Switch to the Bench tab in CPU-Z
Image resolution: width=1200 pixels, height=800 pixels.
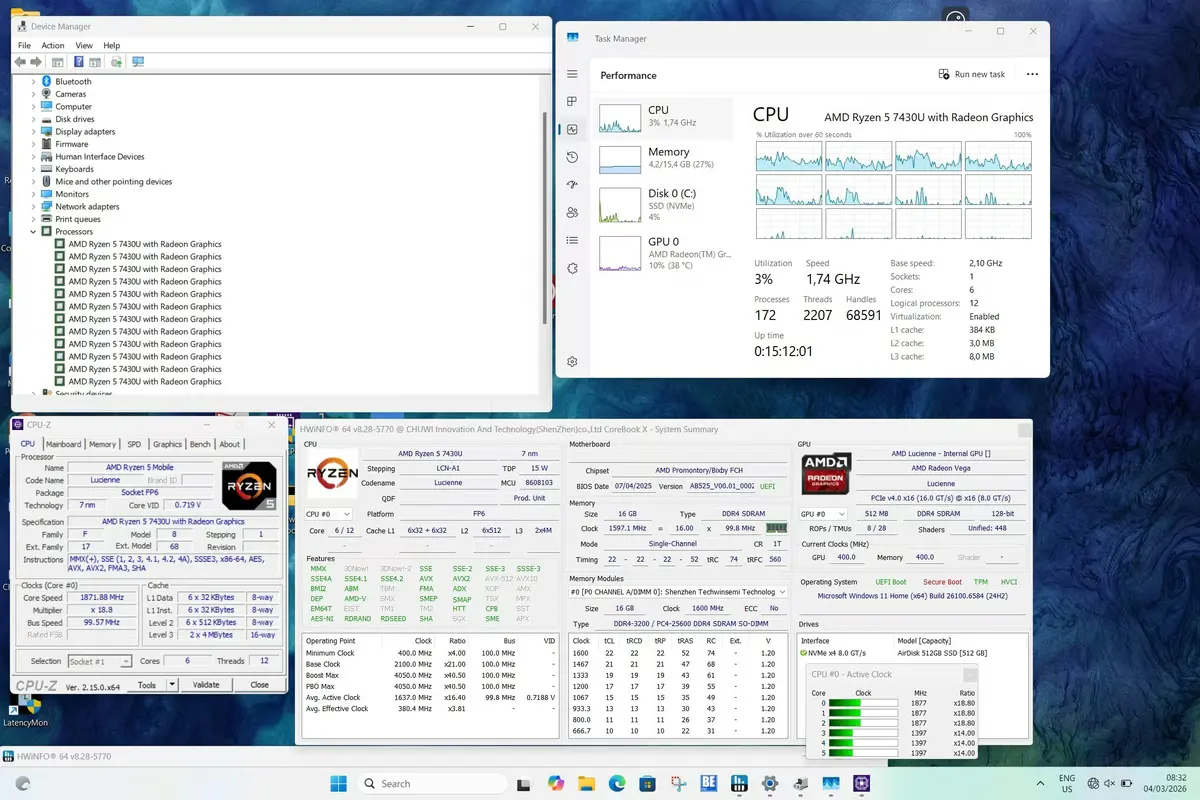(x=200, y=444)
